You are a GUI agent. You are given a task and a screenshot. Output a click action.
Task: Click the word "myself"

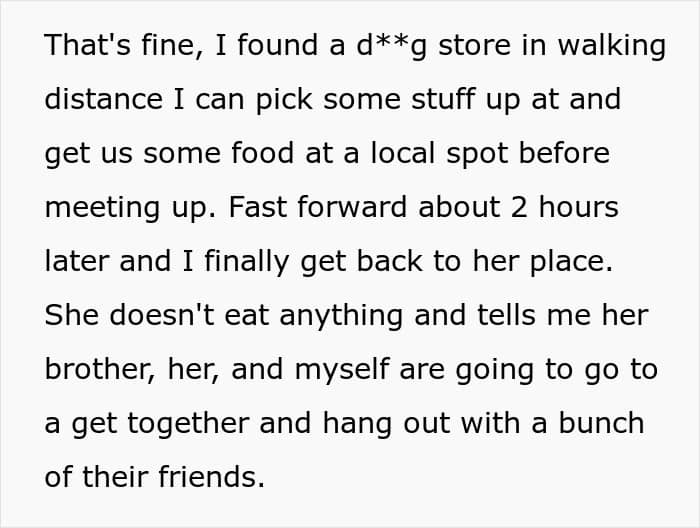click(x=342, y=370)
